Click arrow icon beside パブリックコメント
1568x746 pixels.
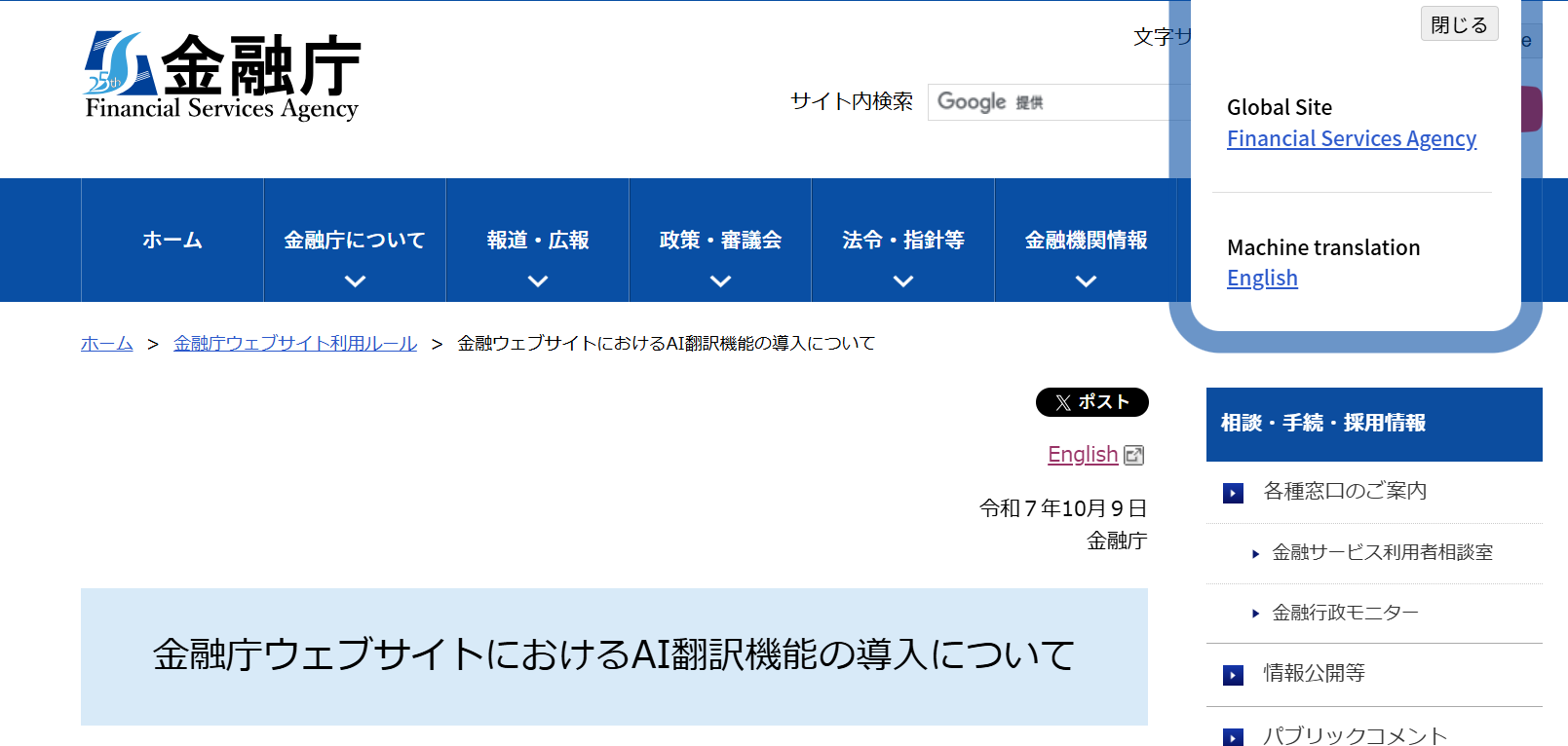1233,737
